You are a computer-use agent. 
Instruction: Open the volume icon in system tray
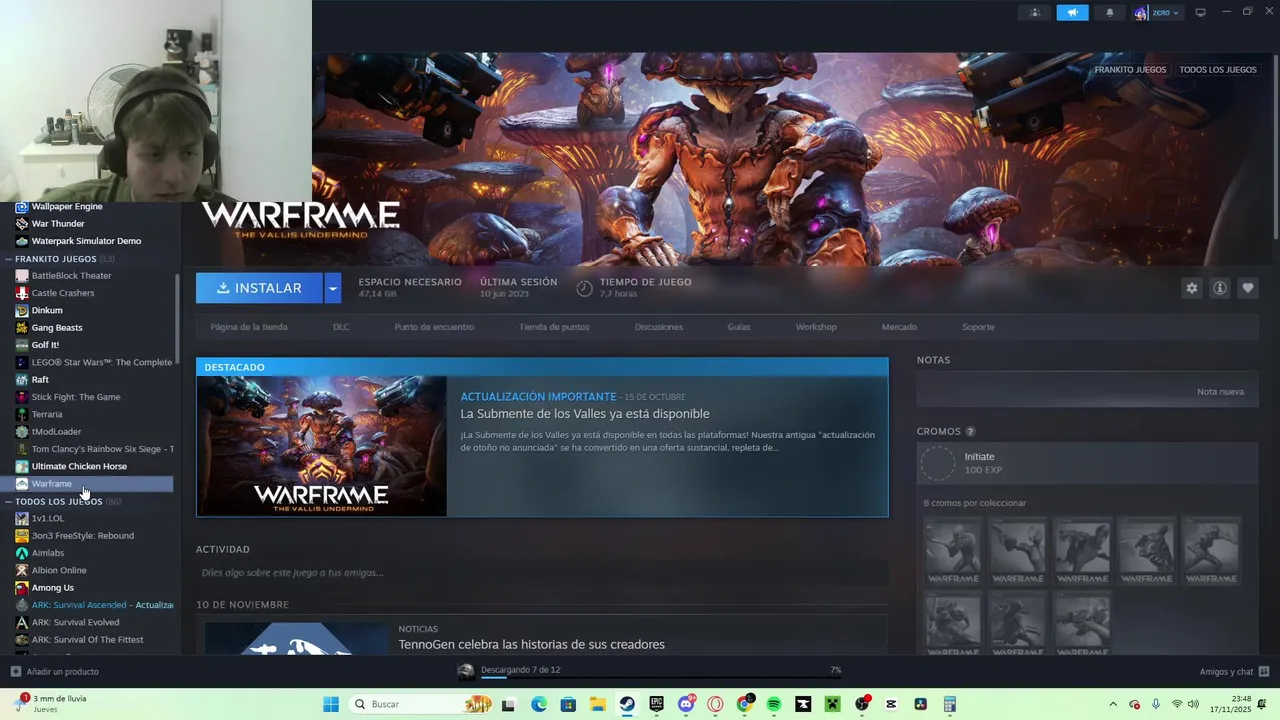click(1193, 704)
